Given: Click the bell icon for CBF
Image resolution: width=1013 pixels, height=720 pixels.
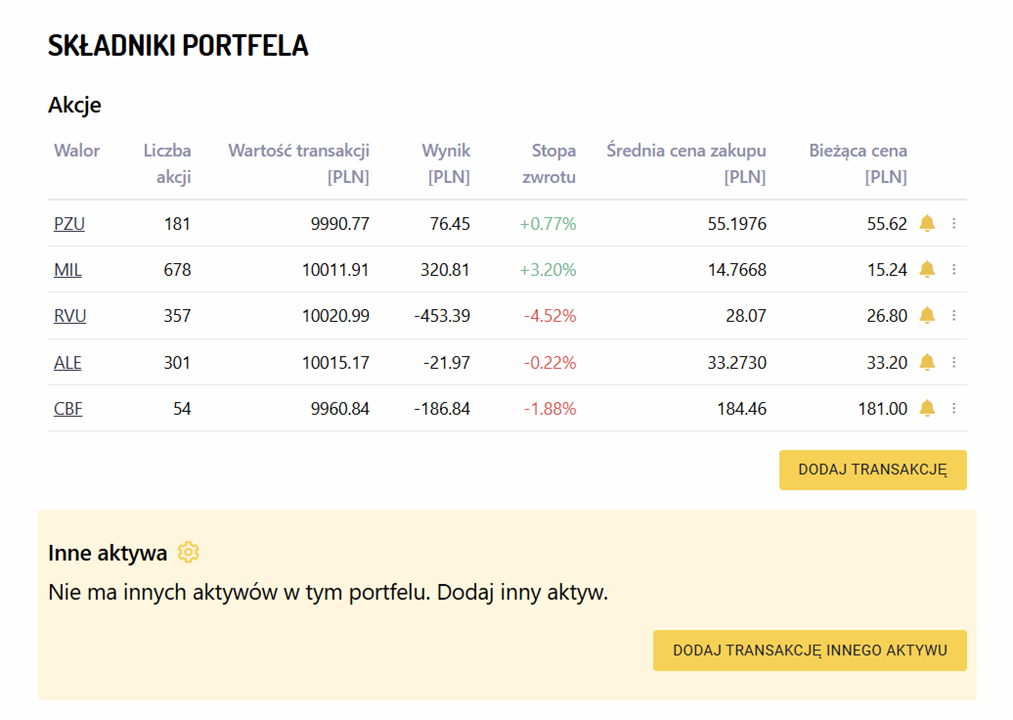Looking at the screenshot, I should (x=927, y=408).
